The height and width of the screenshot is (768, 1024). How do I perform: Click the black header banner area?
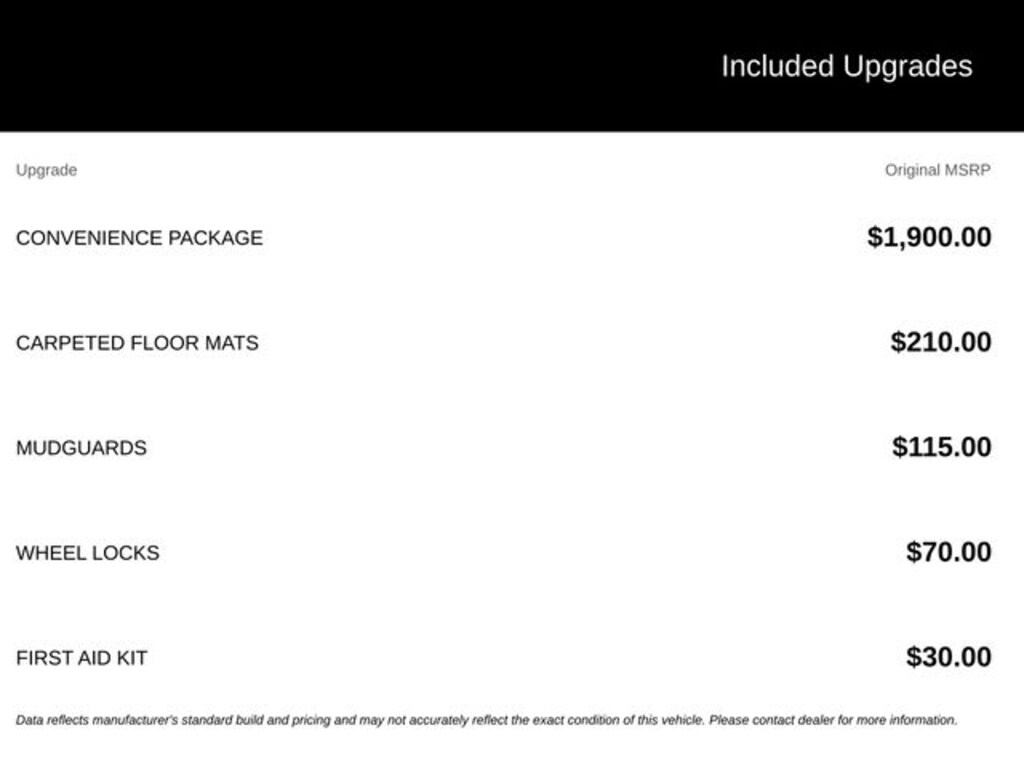click(512, 65)
